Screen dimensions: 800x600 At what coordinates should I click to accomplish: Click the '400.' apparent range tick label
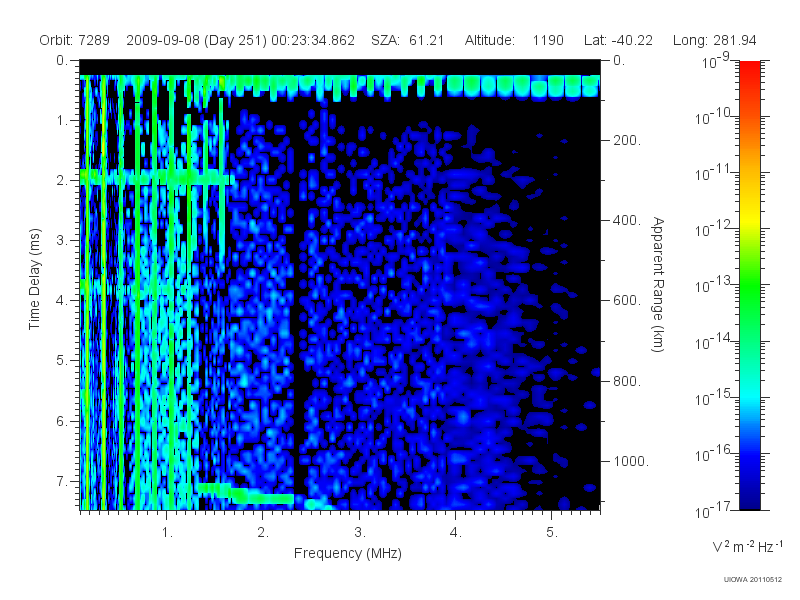(x=627, y=220)
